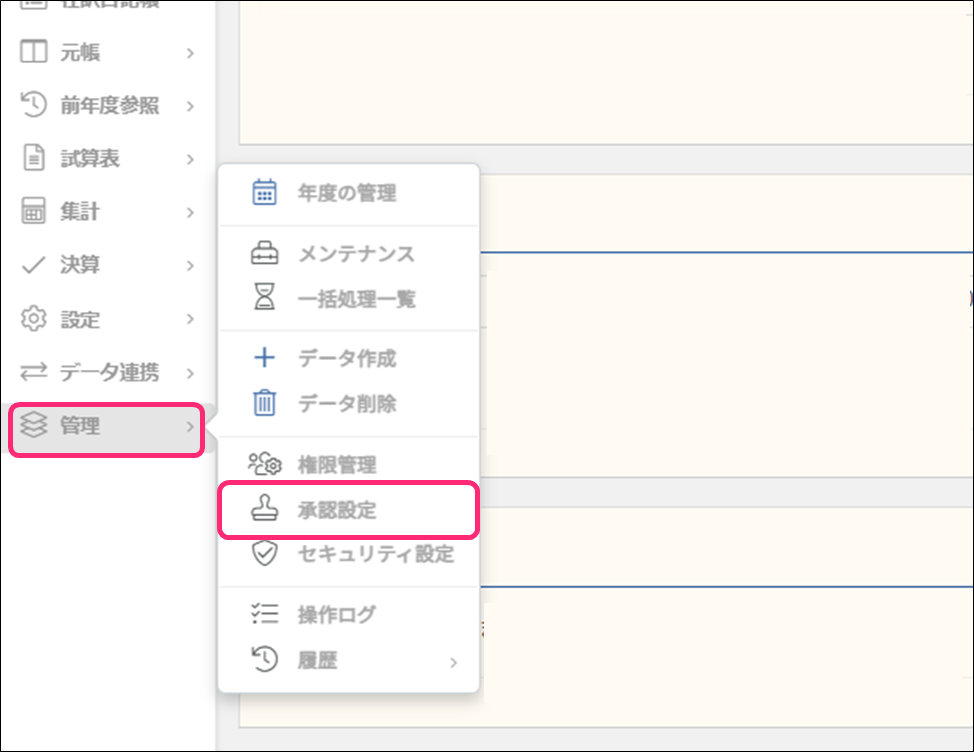Click the stamp icon for 承認設定
The width and height of the screenshot is (974, 752).
point(264,510)
